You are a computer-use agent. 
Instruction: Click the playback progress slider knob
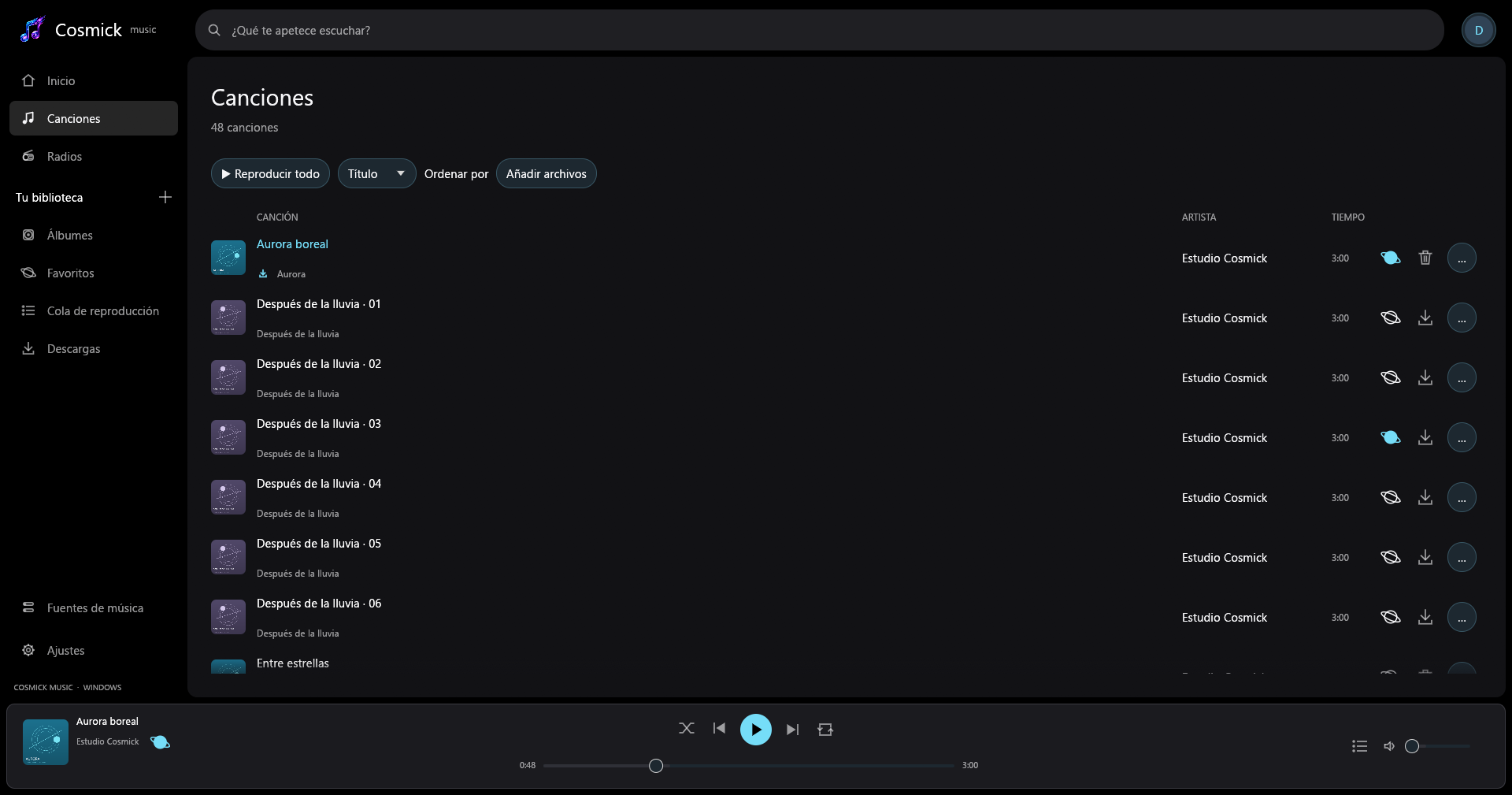(x=656, y=766)
